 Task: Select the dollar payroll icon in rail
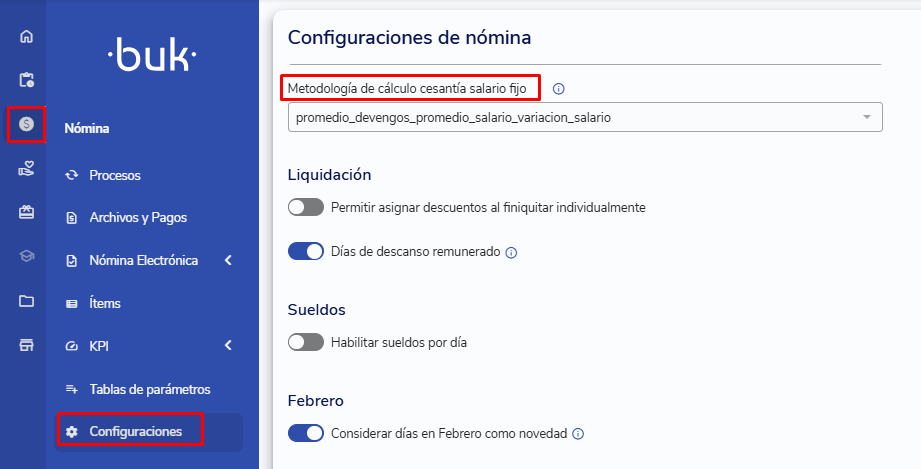pos(26,124)
